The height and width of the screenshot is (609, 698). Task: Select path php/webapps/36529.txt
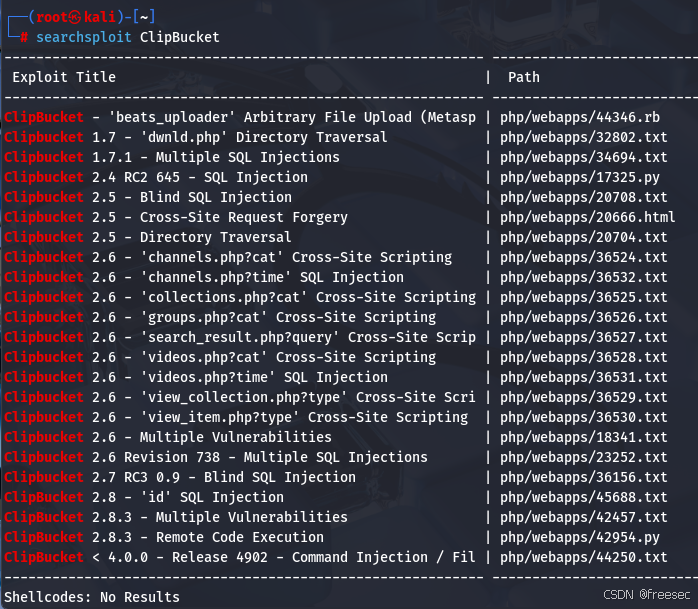click(584, 398)
